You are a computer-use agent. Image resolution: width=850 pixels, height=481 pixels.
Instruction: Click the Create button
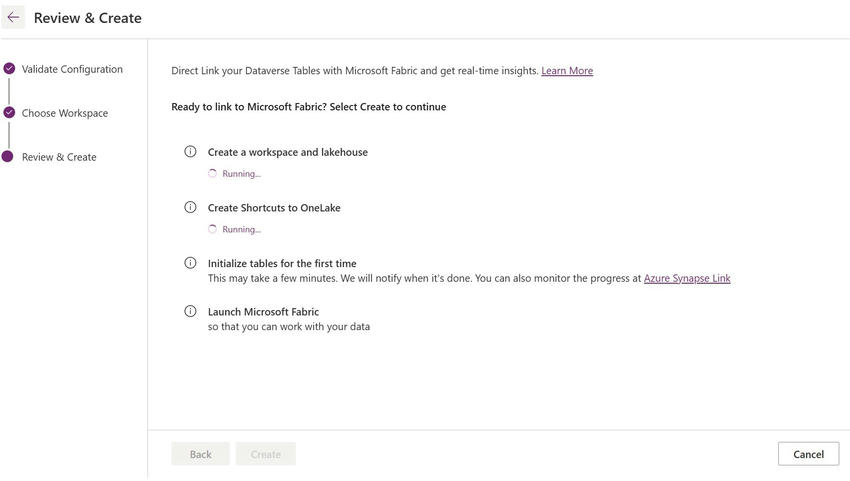265,454
